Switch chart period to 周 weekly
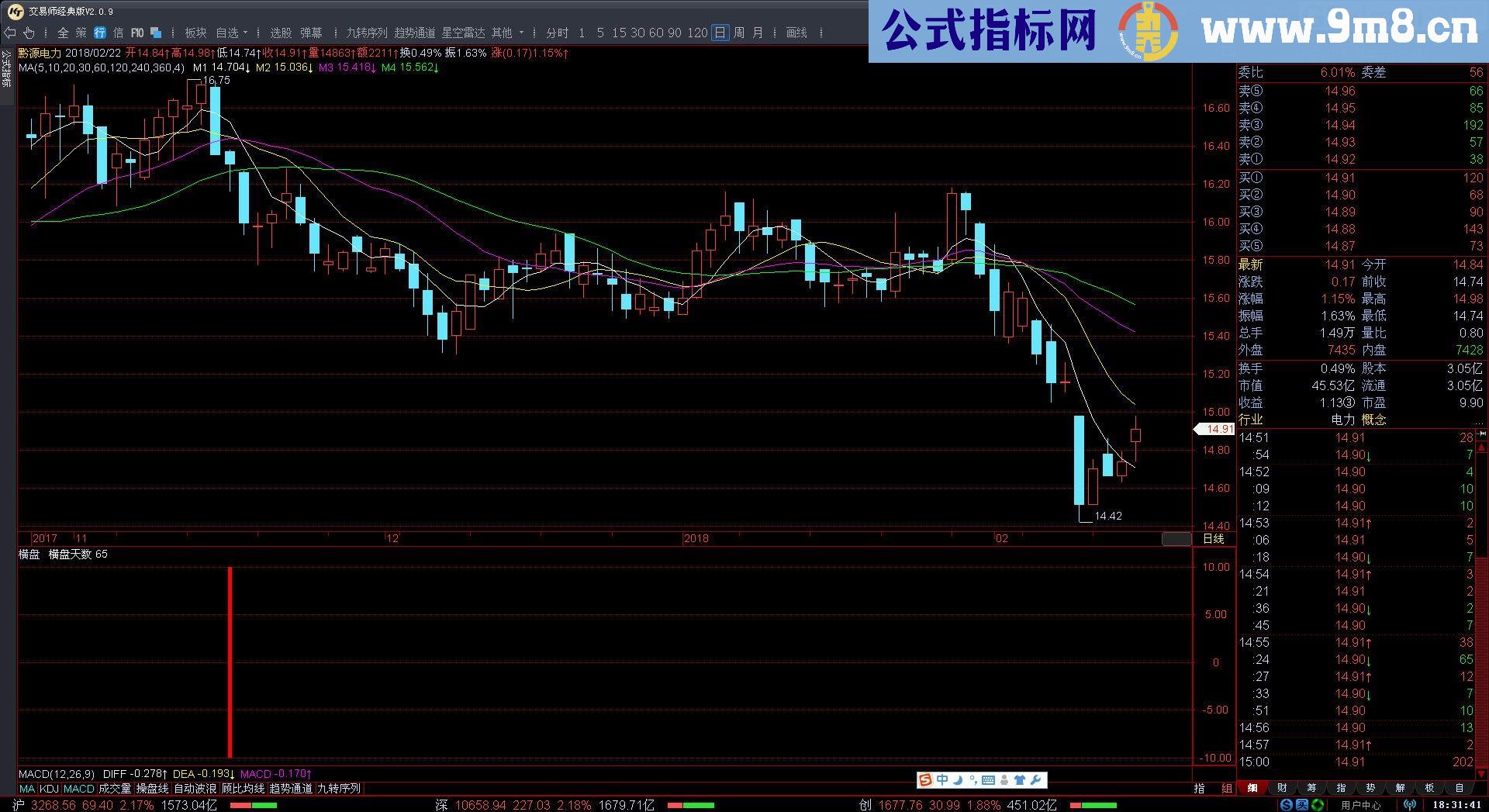Viewport: 1489px width, 812px height. [739, 33]
